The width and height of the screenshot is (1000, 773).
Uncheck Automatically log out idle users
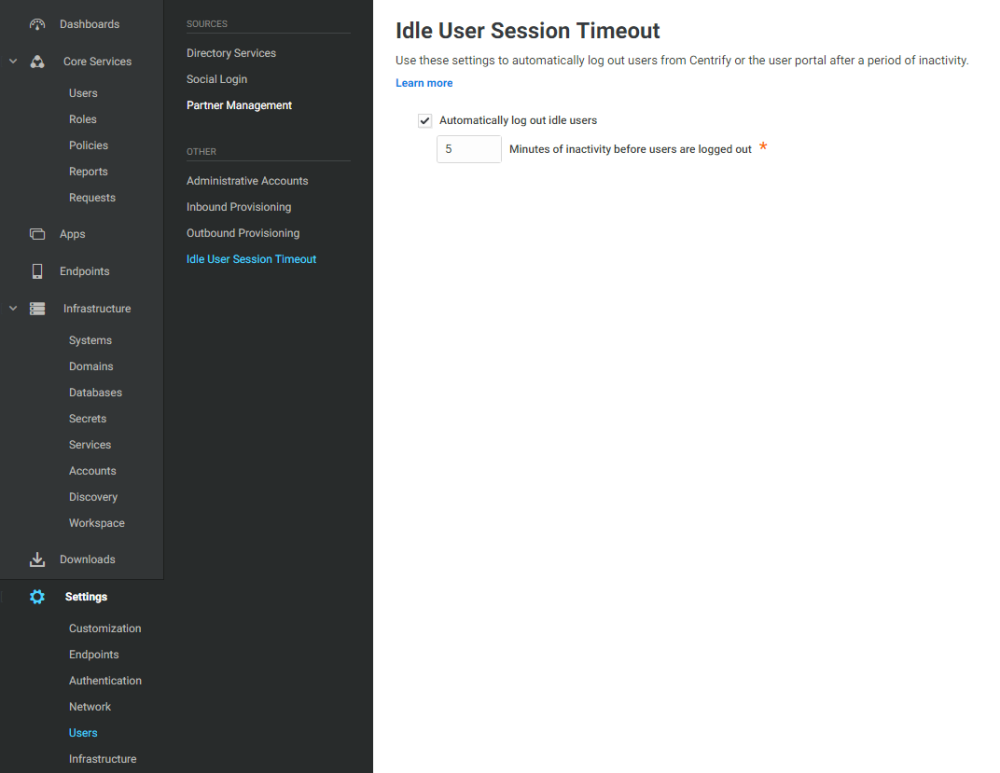[x=425, y=121]
